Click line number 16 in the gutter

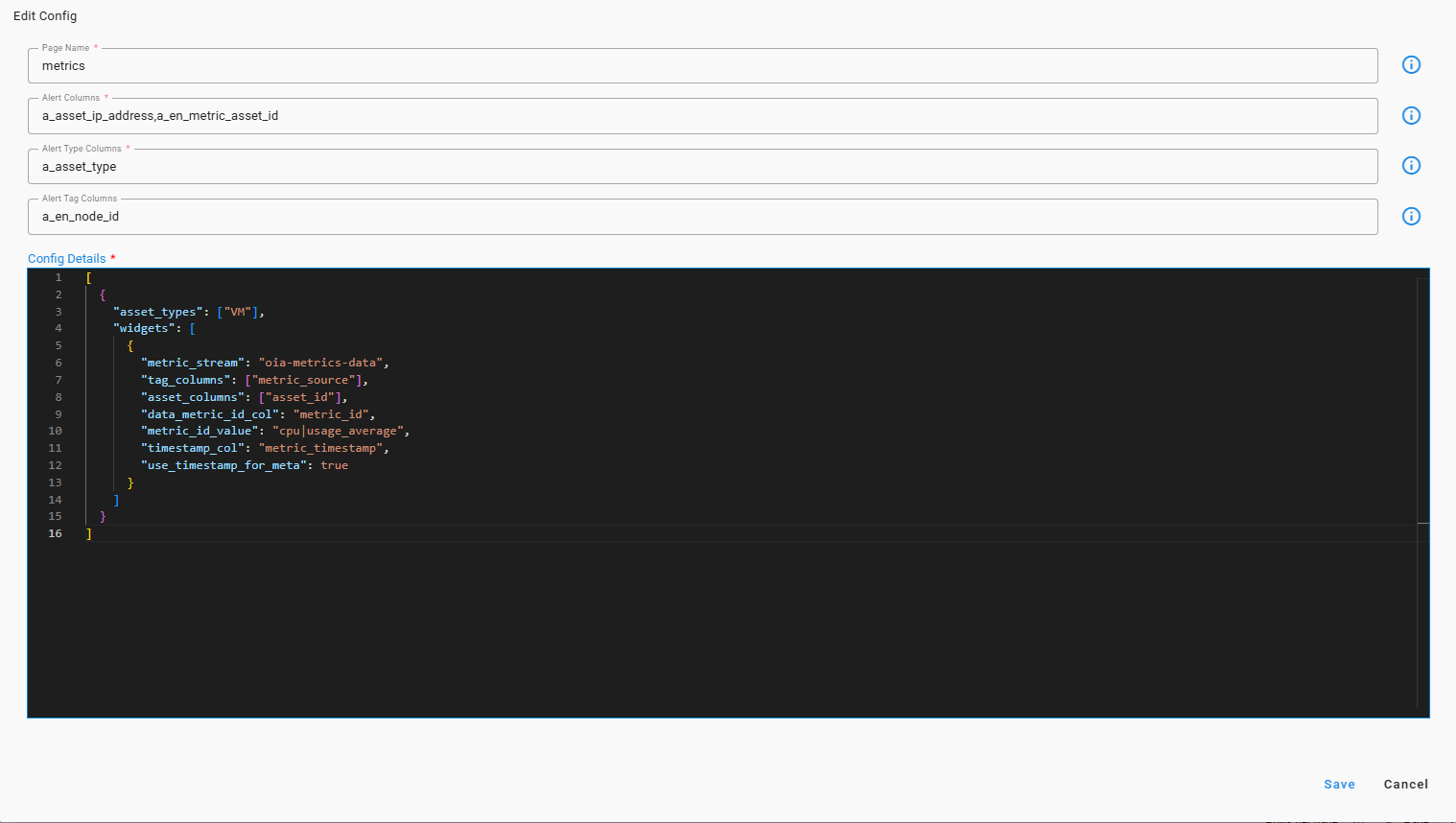pyautogui.click(x=56, y=533)
